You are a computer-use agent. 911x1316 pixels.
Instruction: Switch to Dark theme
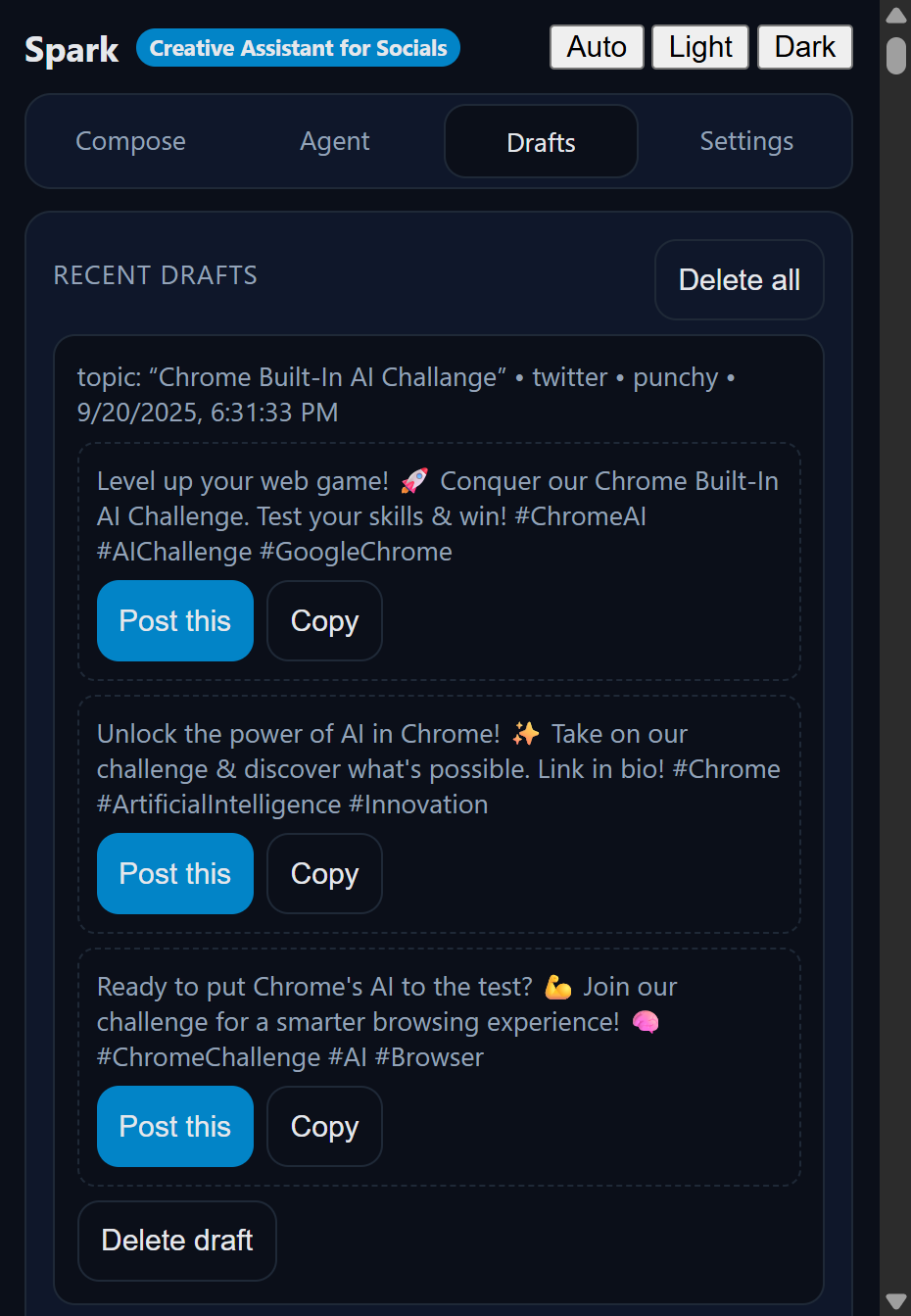804,47
